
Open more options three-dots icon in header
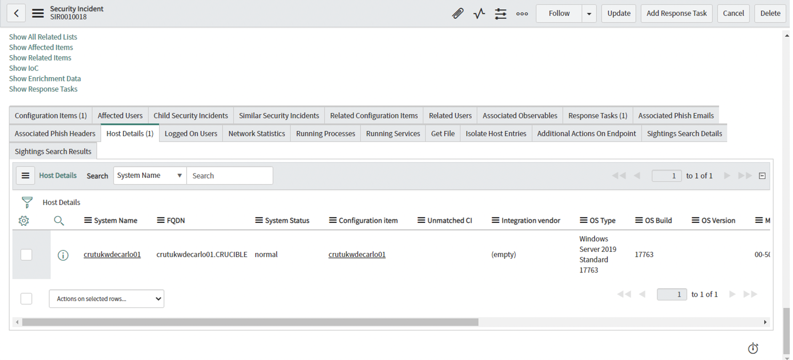click(x=522, y=14)
